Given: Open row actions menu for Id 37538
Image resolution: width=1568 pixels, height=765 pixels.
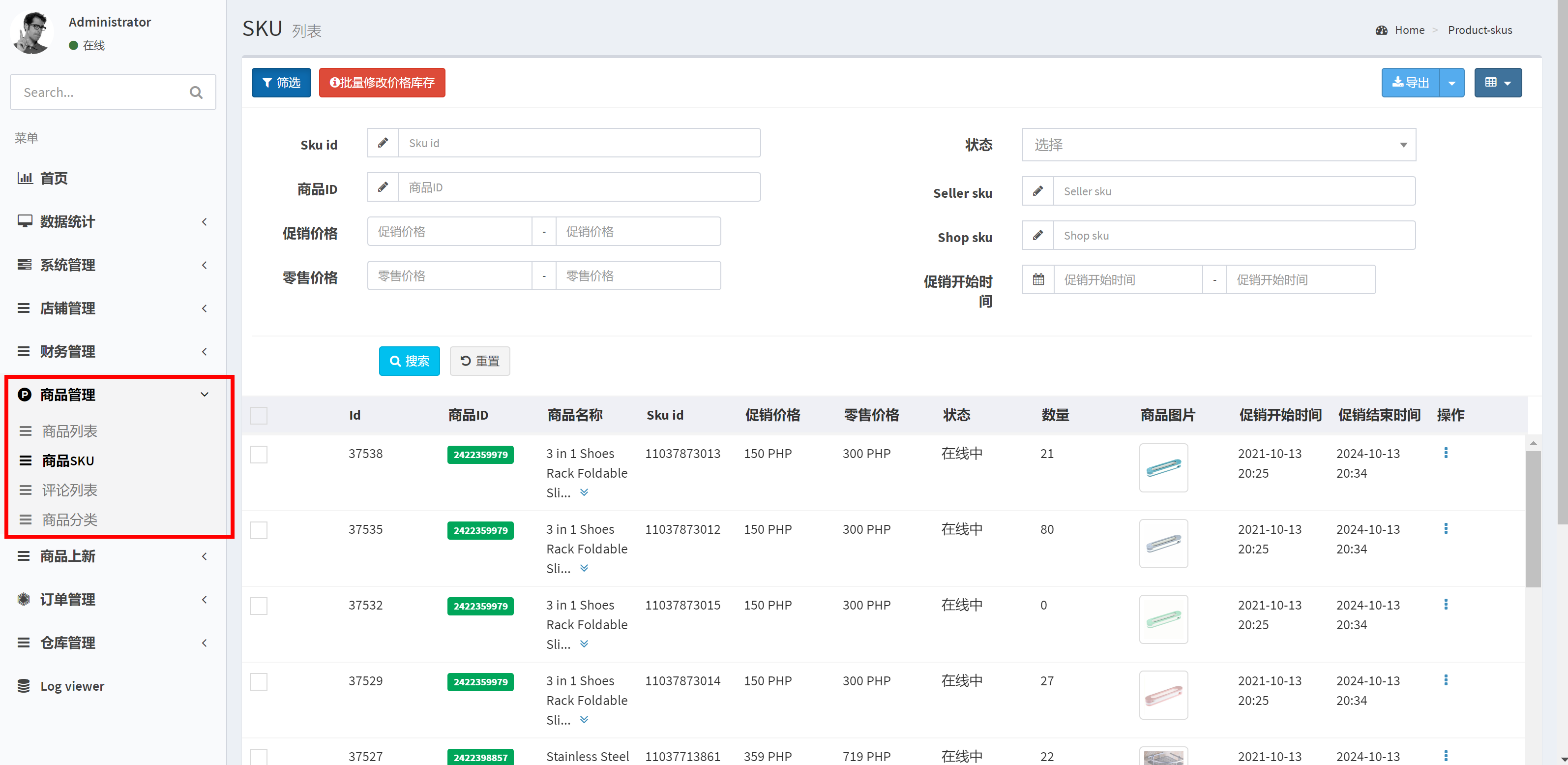Looking at the screenshot, I should 1446,453.
